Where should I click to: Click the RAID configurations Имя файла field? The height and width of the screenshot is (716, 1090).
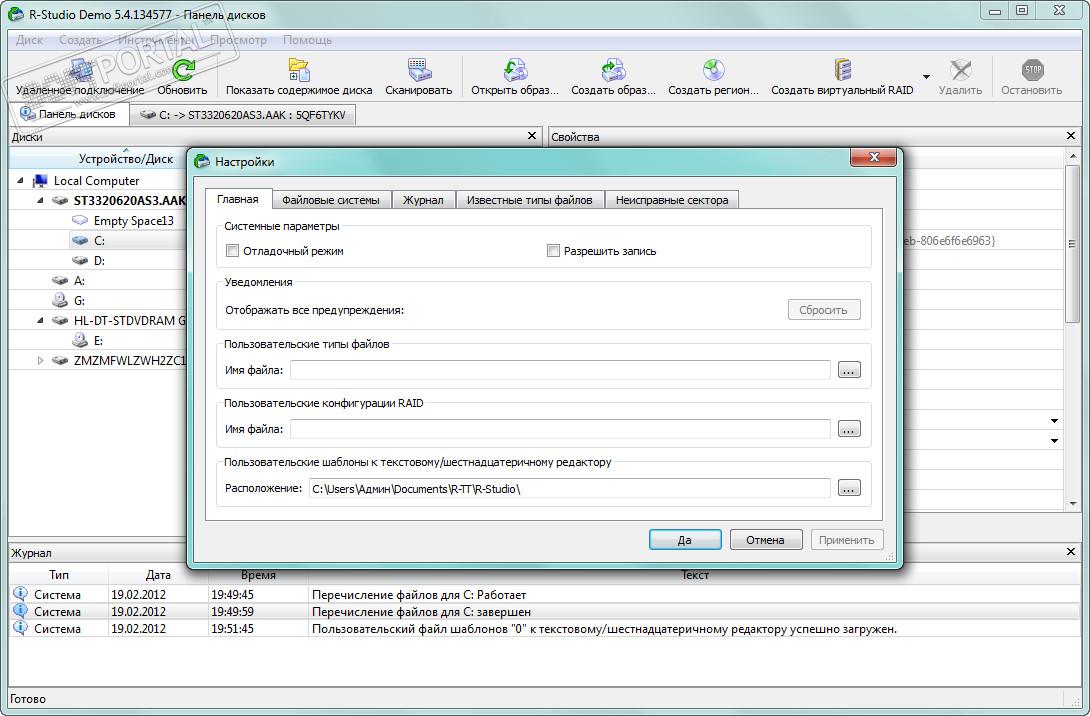pyautogui.click(x=560, y=429)
